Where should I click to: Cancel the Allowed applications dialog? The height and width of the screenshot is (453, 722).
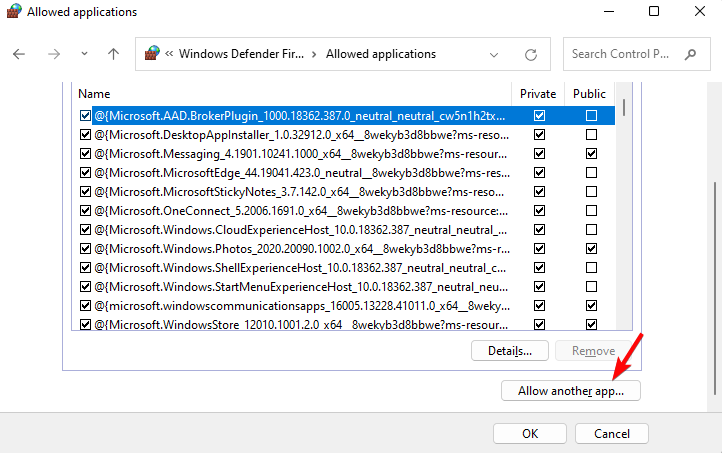611,434
